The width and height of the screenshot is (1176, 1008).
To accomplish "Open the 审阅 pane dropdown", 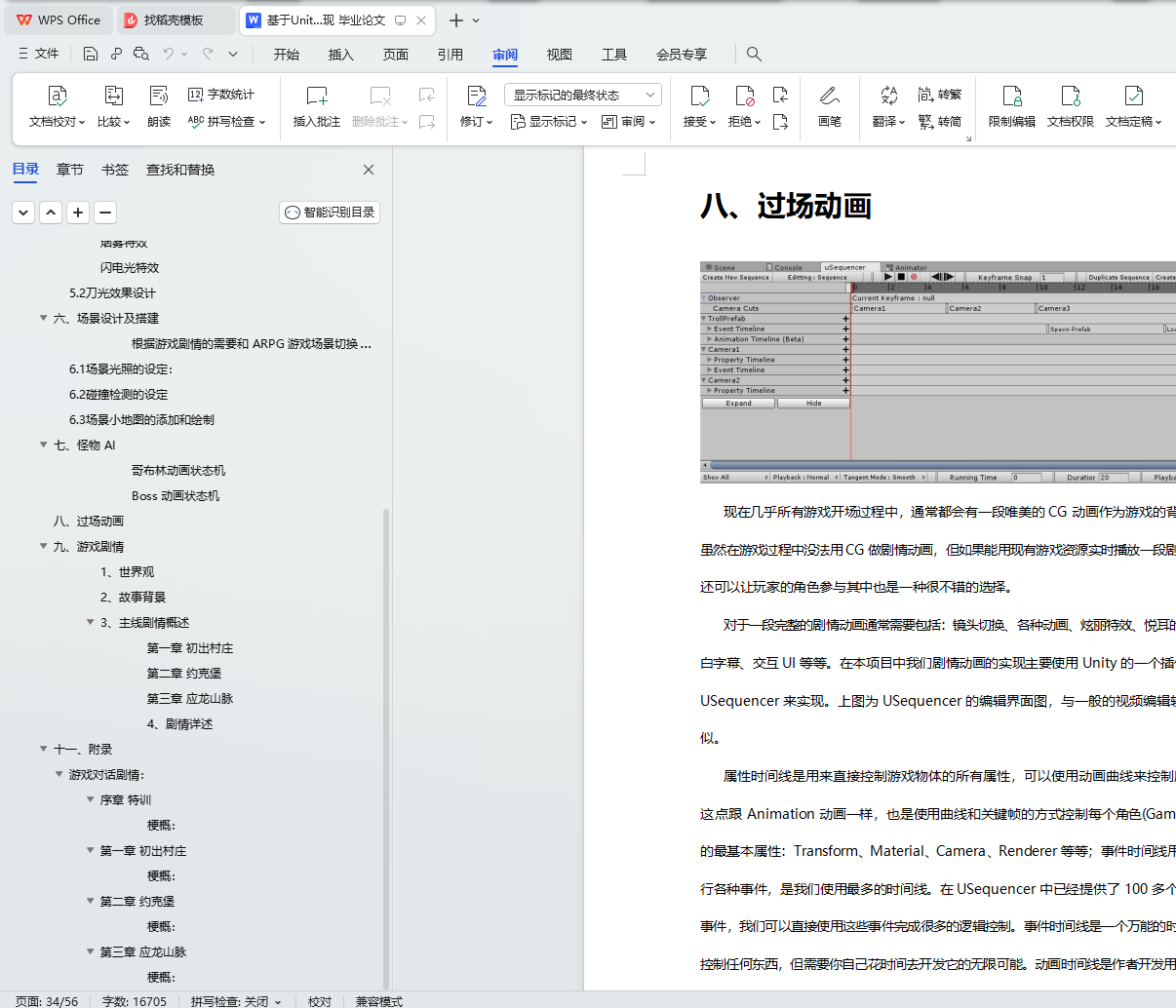I will coord(629,122).
